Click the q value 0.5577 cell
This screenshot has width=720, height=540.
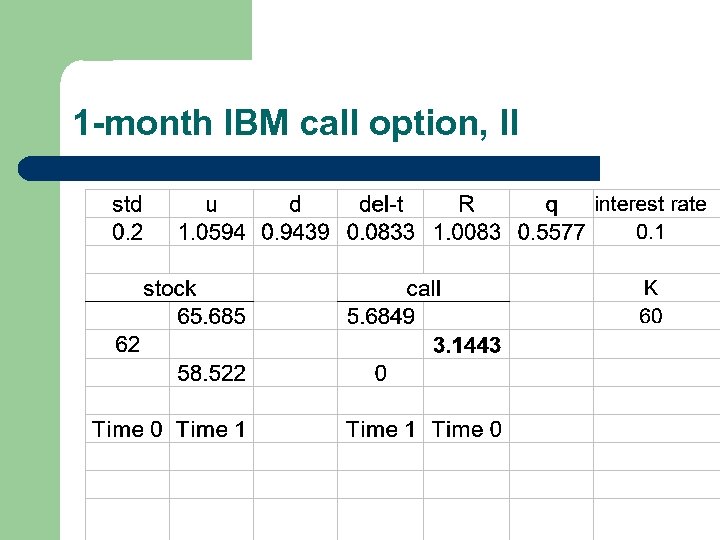pos(551,233)
